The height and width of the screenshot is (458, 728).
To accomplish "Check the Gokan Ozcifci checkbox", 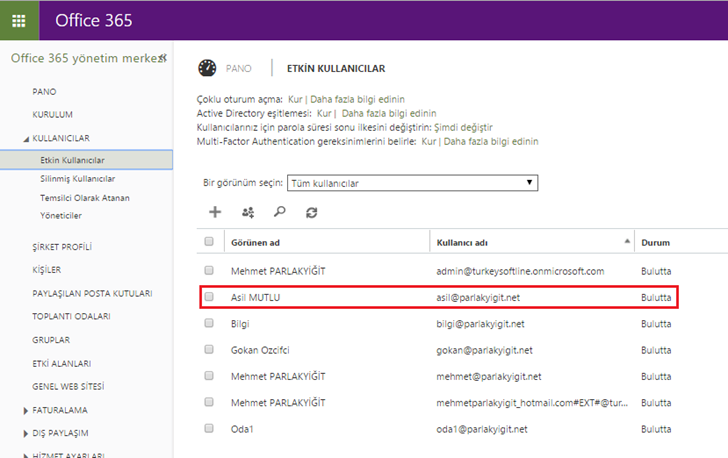I will point(209,349).
